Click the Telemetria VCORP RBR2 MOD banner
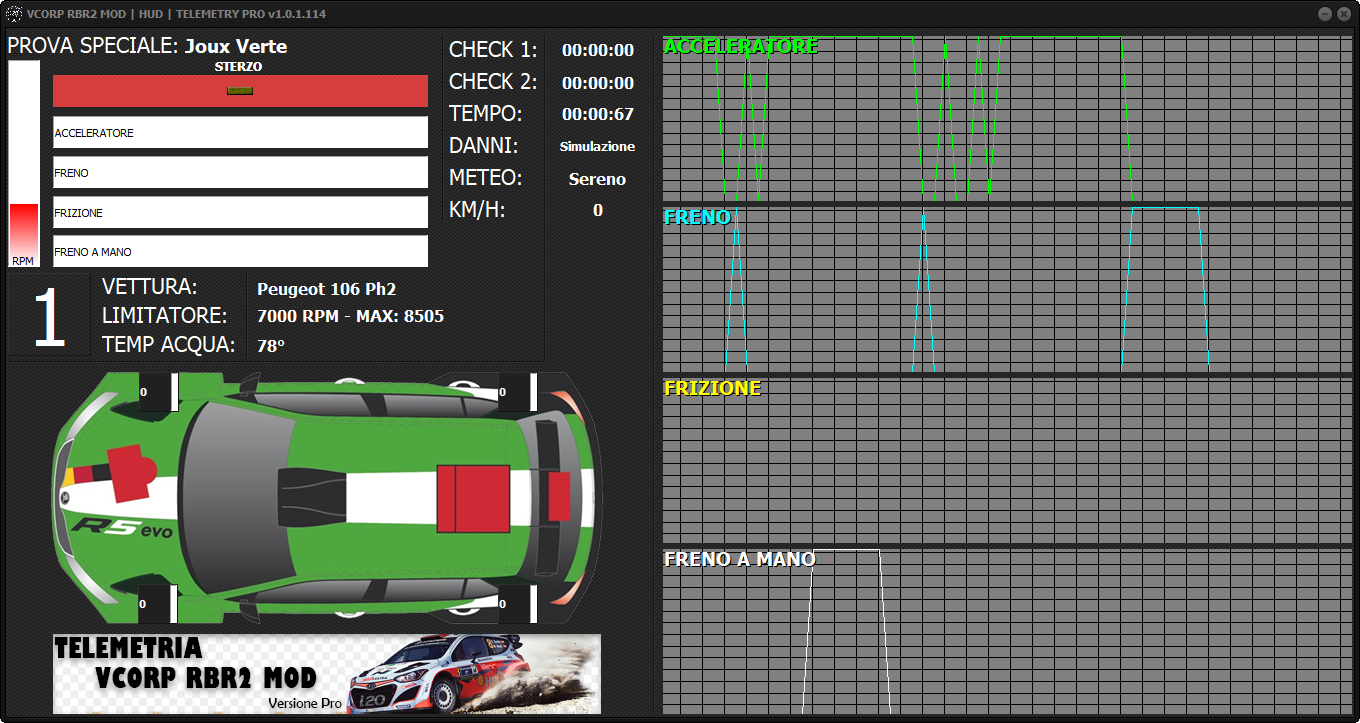1360x723 pixels. [327, 673]
